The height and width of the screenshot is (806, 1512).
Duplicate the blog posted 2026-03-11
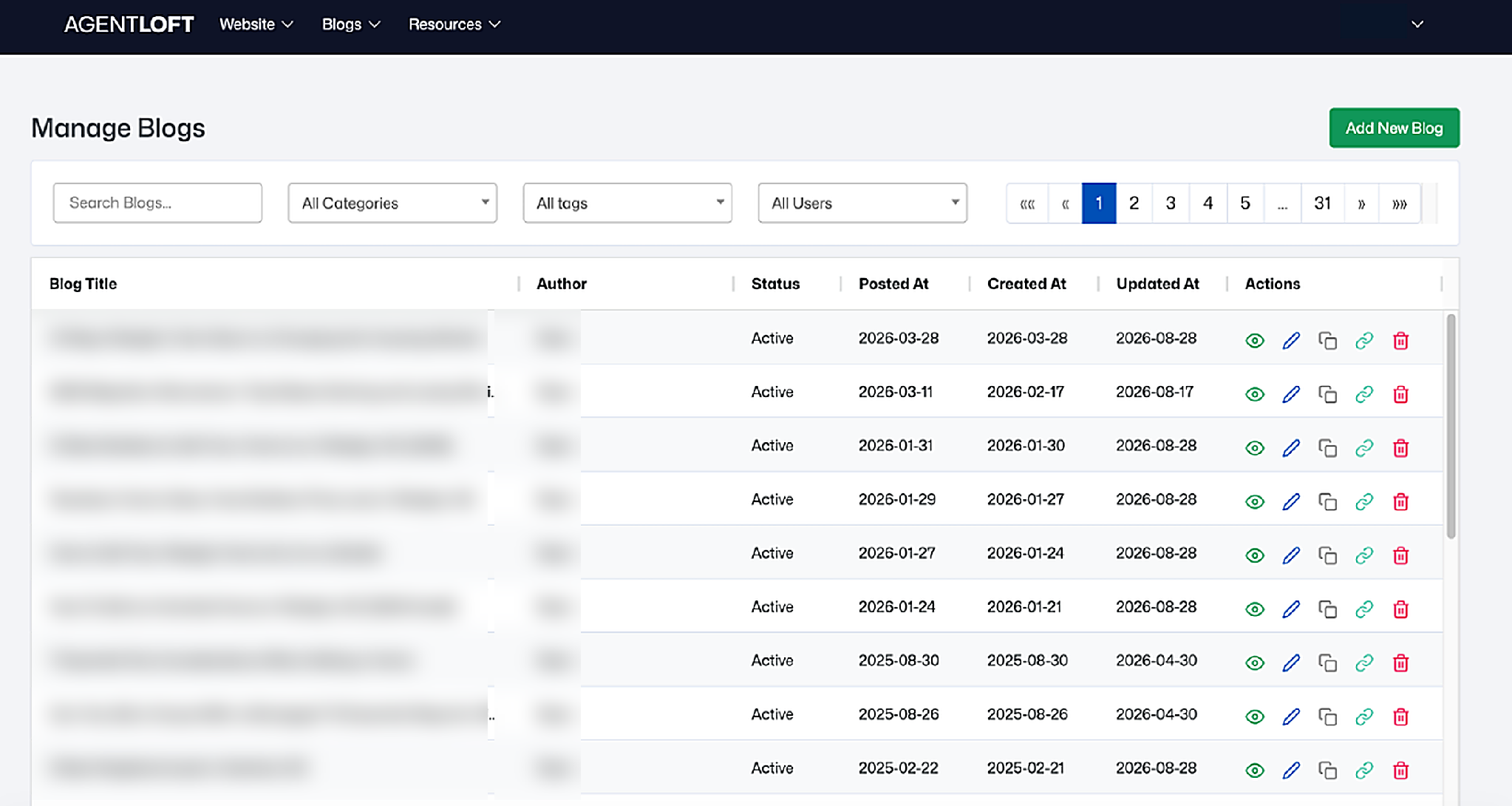(x=1328, y=395)
